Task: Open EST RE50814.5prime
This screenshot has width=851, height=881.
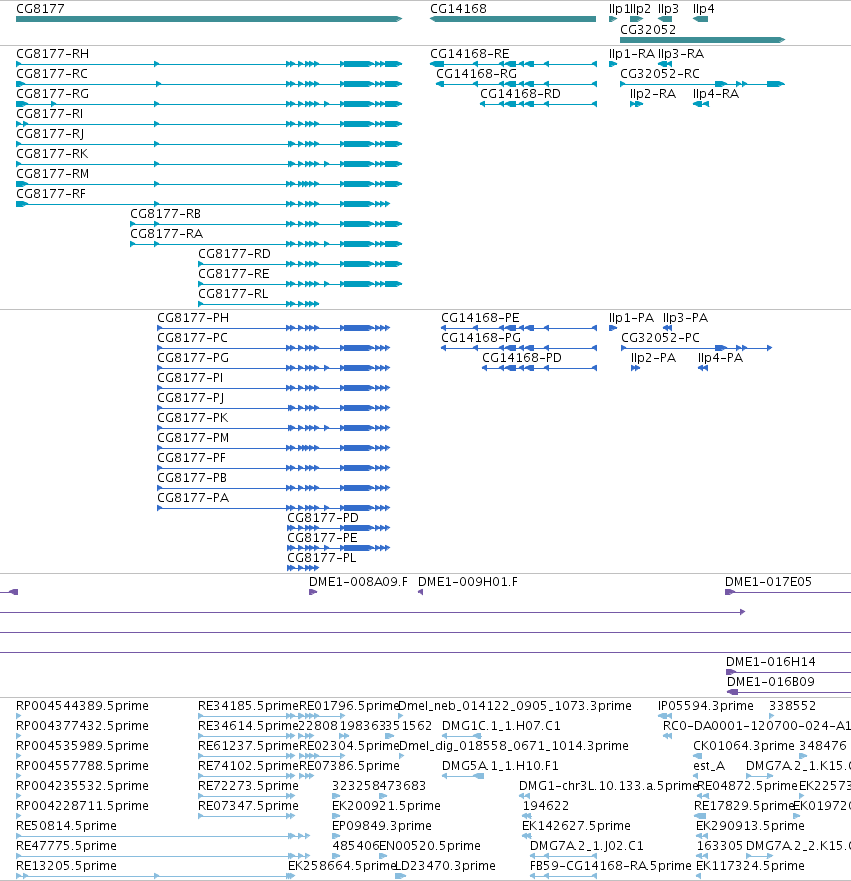Action: [66, 826]
